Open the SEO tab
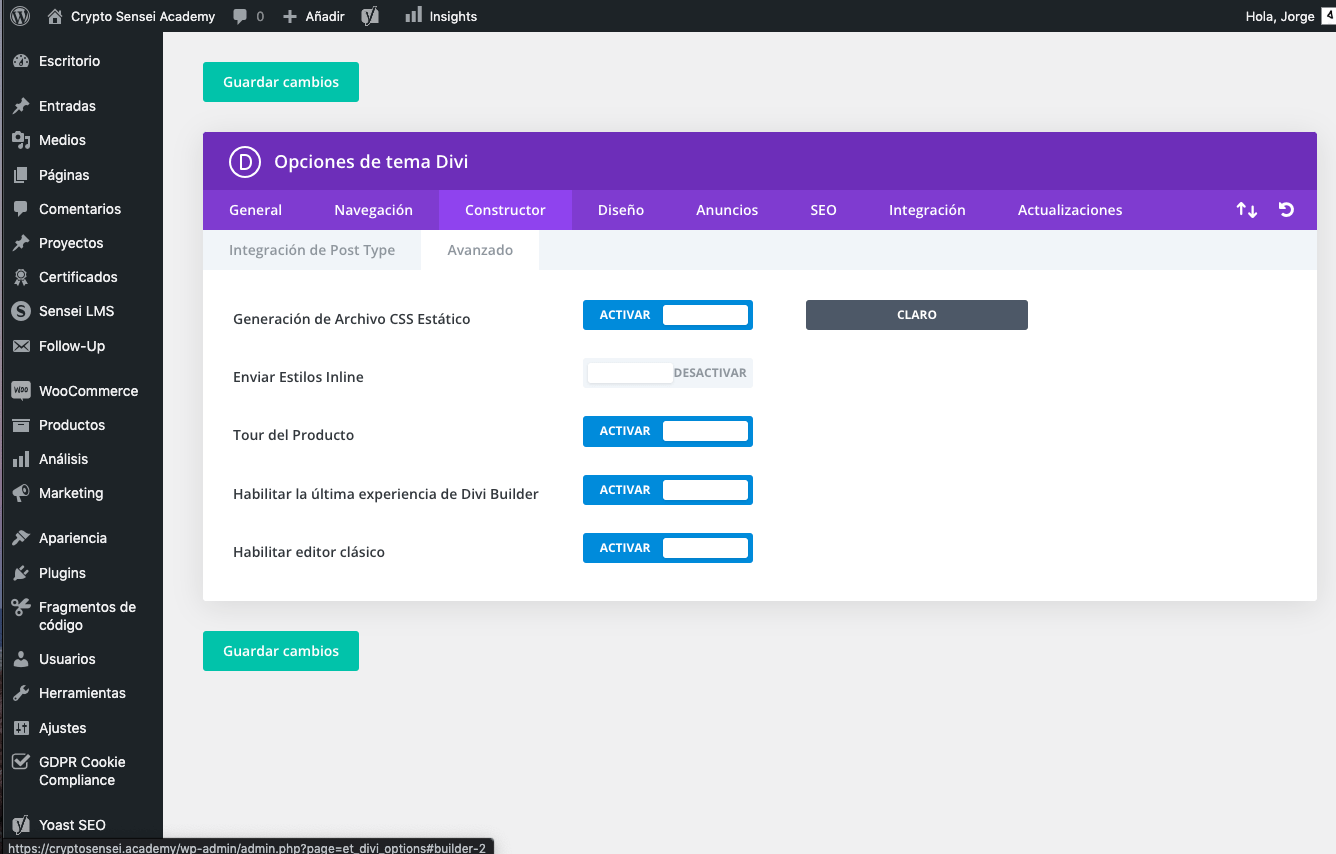Screen dimensions: 1336x854 (x=823, y=210)
